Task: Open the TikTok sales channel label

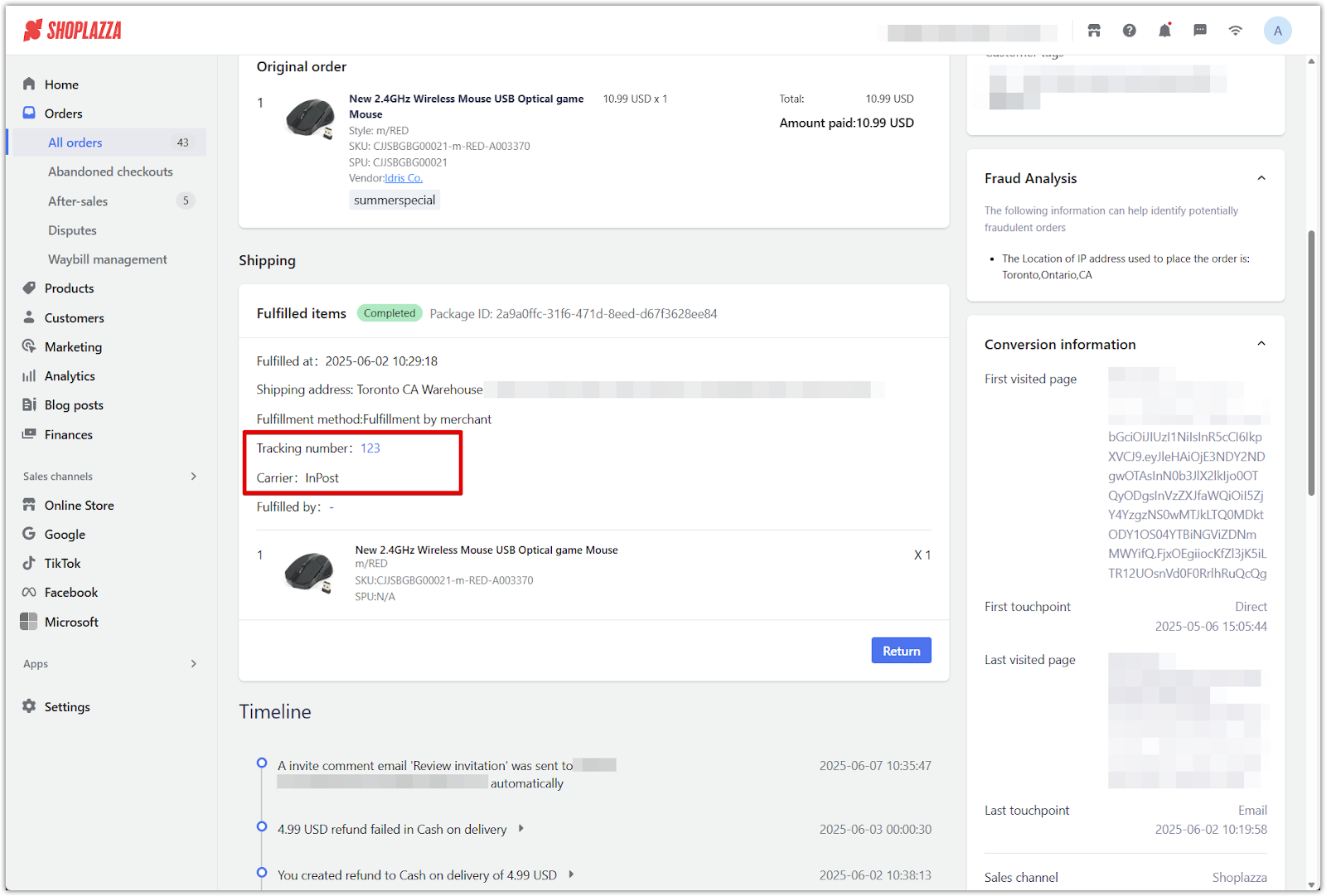Action: click(63, 564)
